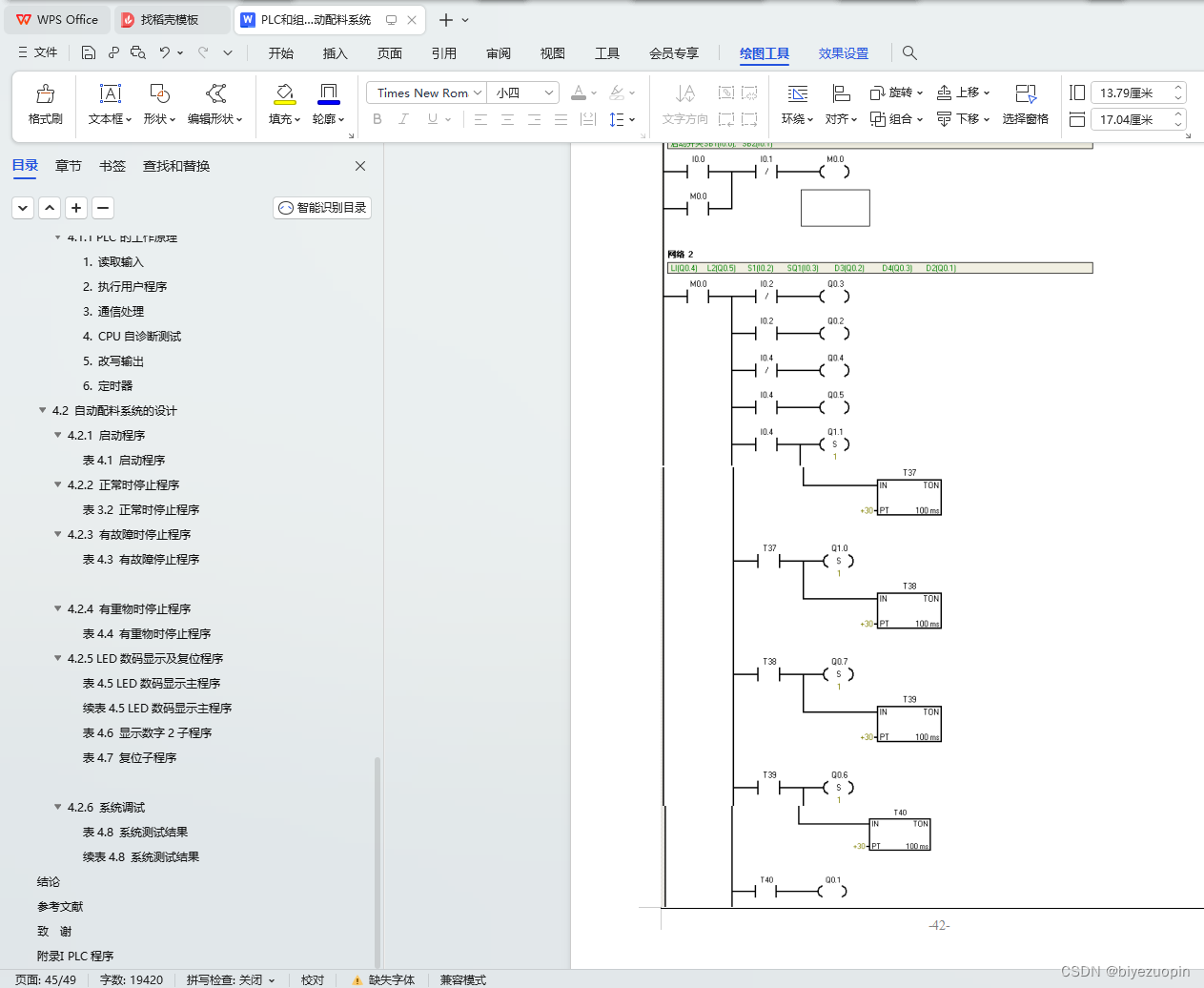Toggle Italic formatting
1204x988 pixels.
[404, 119]
